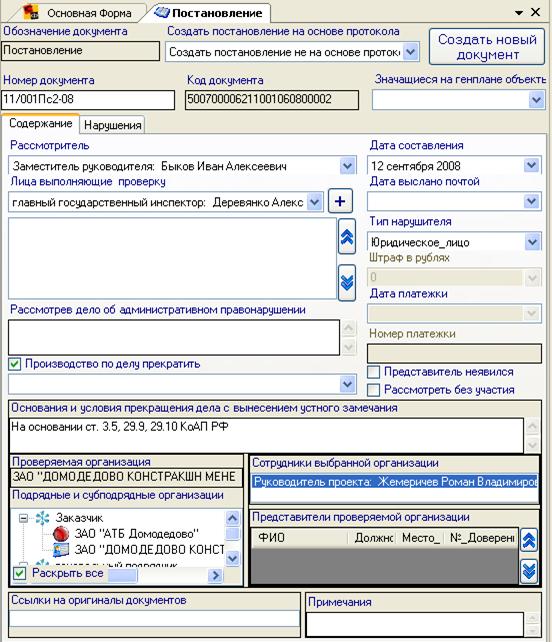
Task: Select ЗАО "ДОМОДЕДОВО КОНСТ" tree item
Action: point(149,549)
